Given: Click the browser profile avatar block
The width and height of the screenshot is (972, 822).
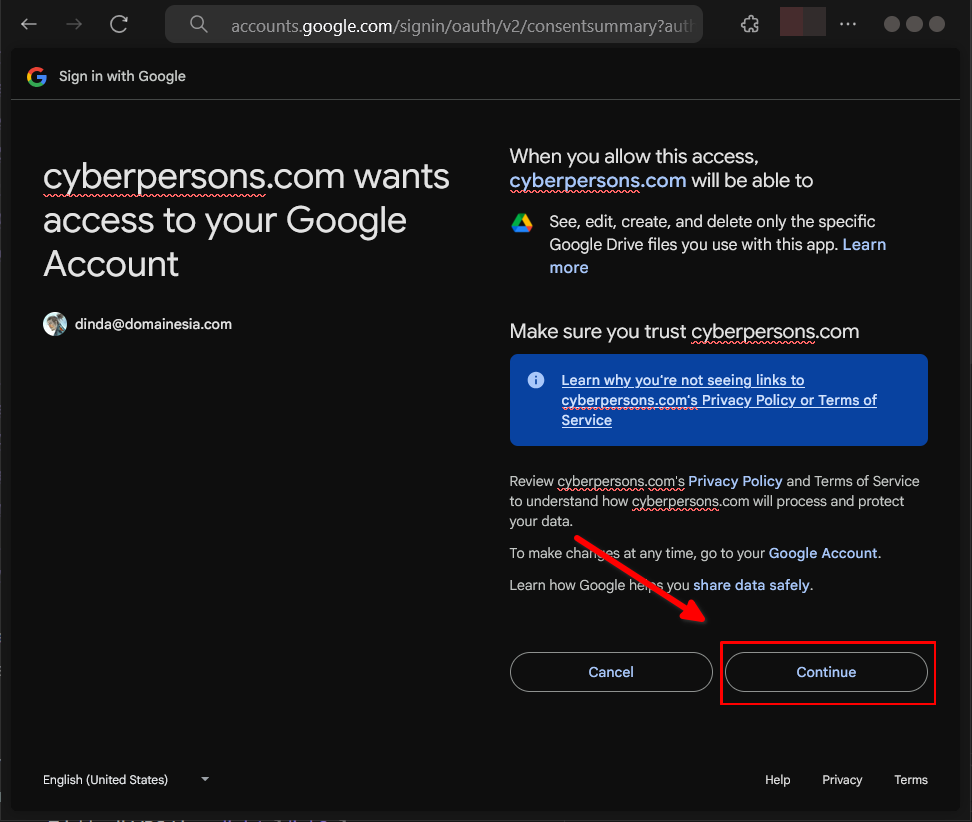Looking at the screenshot, I should (802, 22).
